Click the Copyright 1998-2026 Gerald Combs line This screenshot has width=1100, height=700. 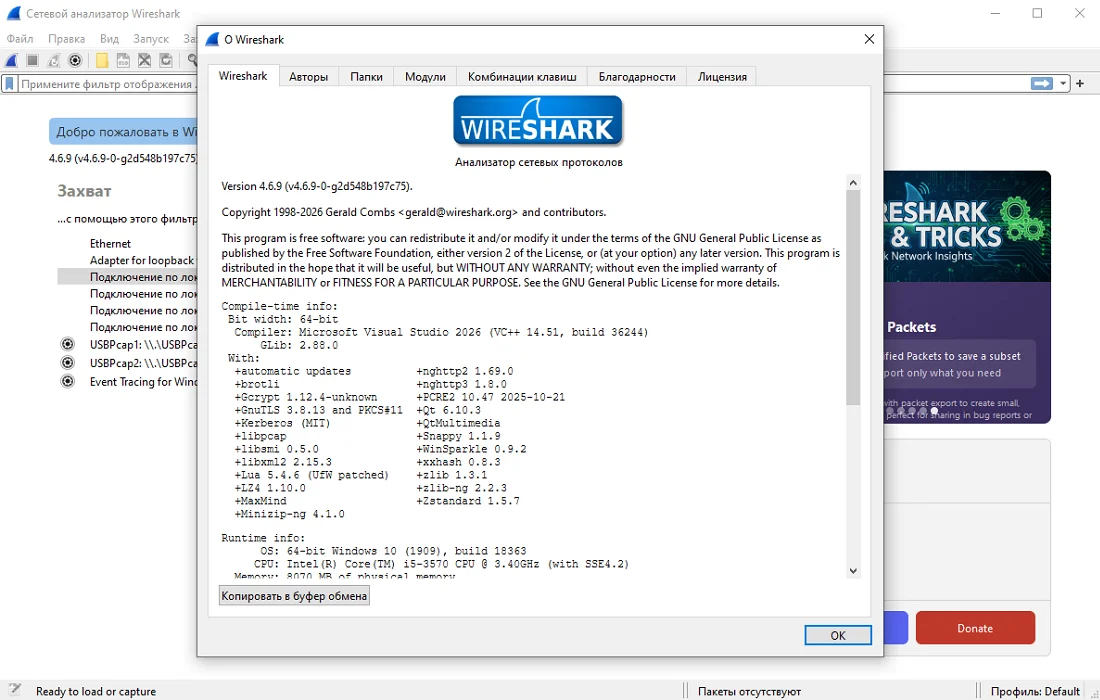click(x=414, y=212)
